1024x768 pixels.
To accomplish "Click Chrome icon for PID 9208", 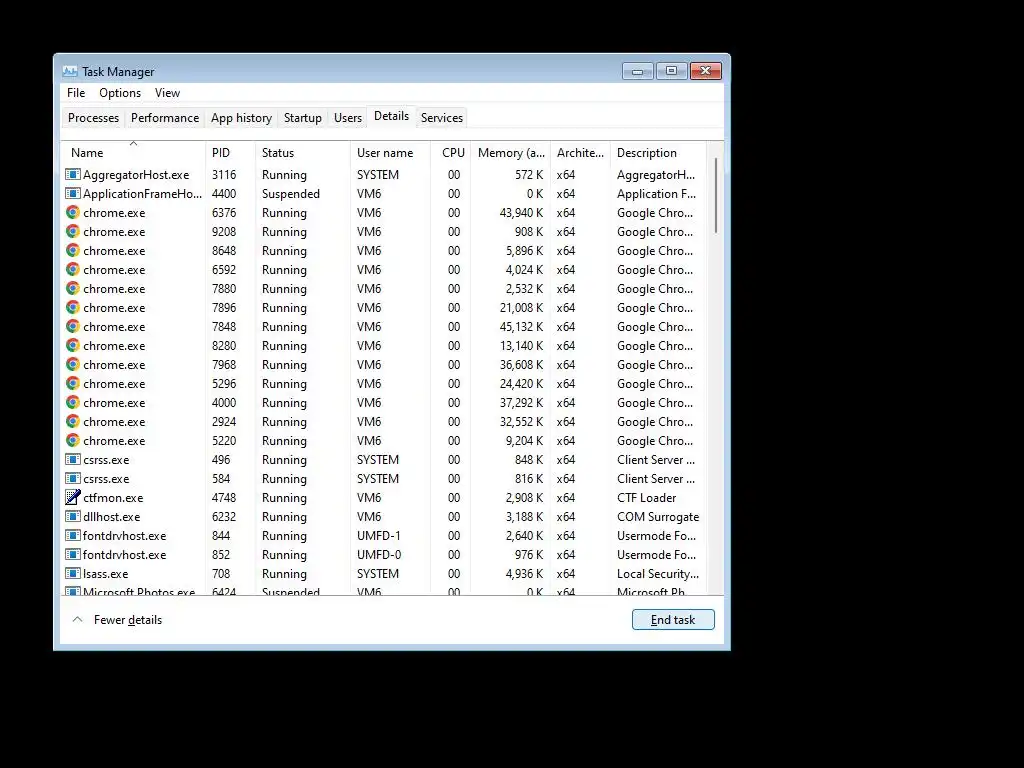I will coord(72,231).
